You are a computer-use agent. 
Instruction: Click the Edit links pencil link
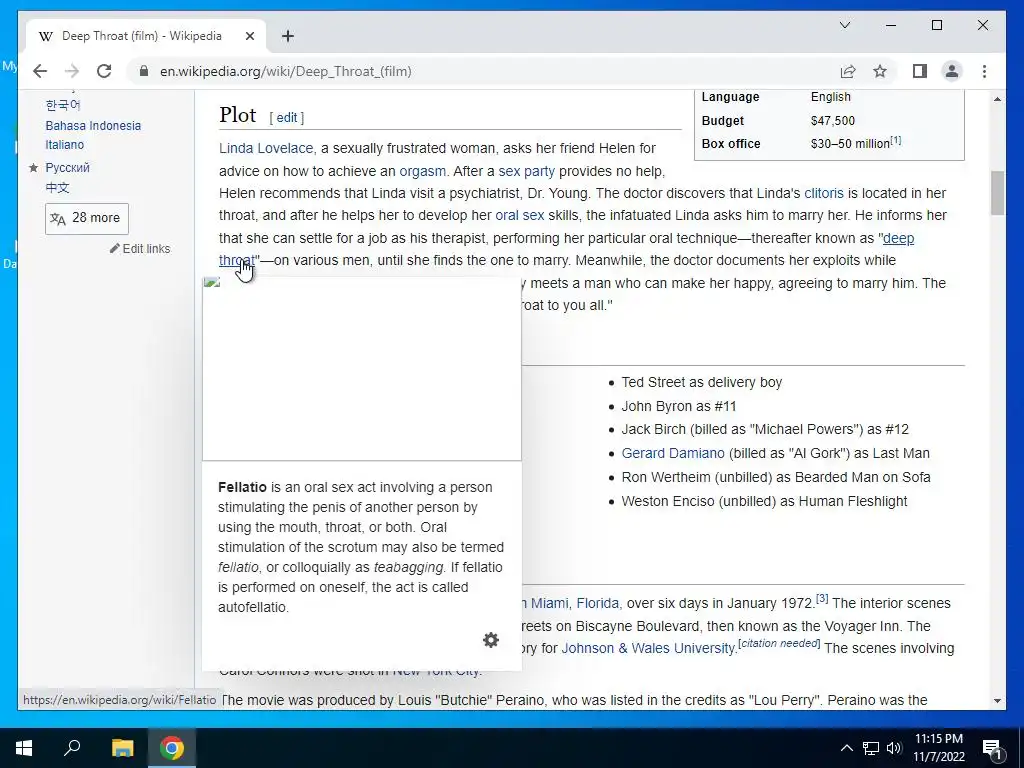pos(140,249)
